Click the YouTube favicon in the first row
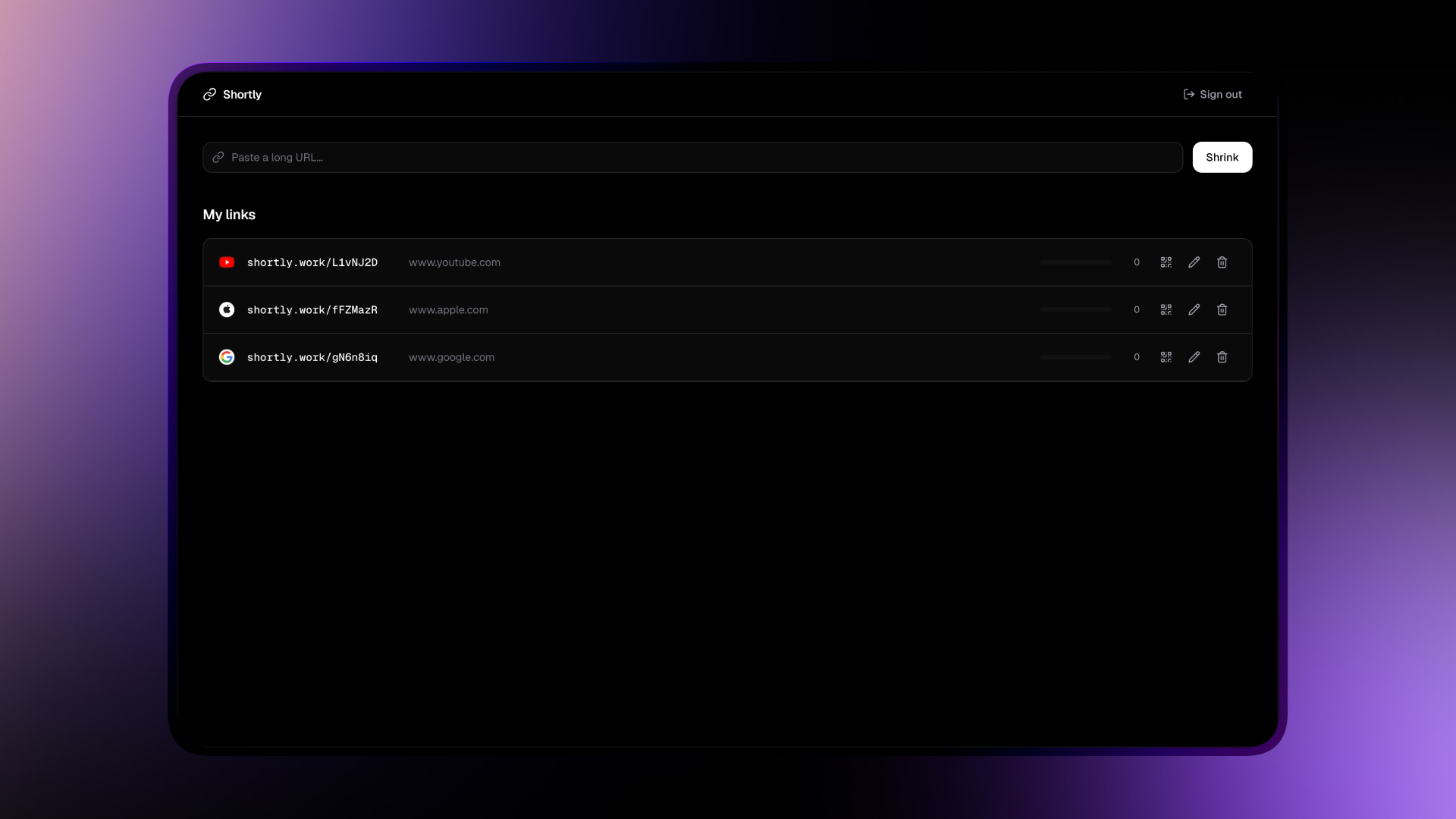This screenshot has width=1456, height=819. pos(227,262)
